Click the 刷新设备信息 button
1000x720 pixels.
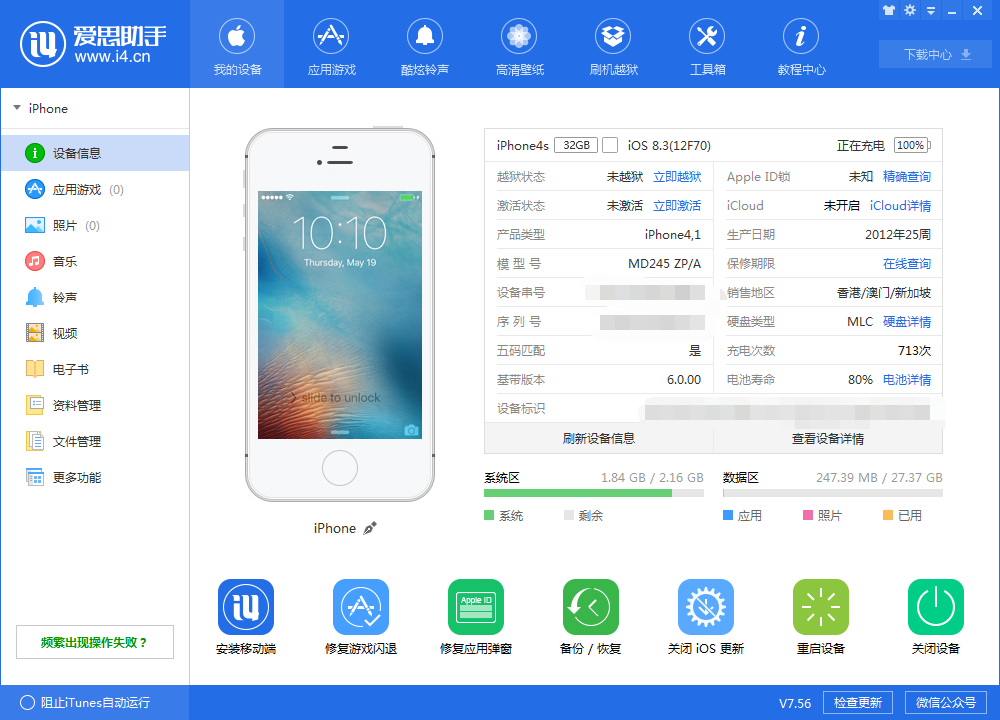(x=599, y=438)
